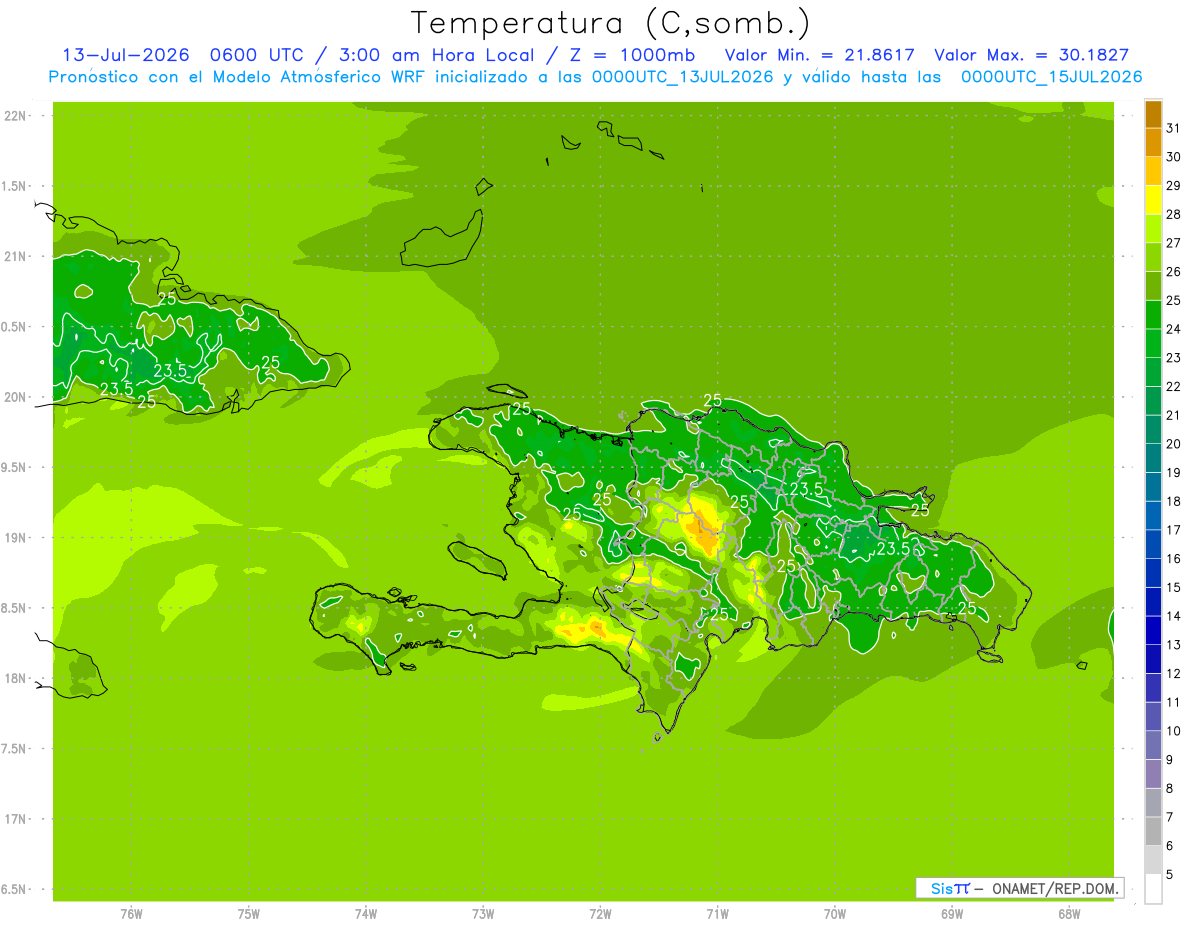Screen dimensions: 1200x927
Task: Click the valid-until time 0000UTC_15JUL2026
Action: tap(1051, 77)
